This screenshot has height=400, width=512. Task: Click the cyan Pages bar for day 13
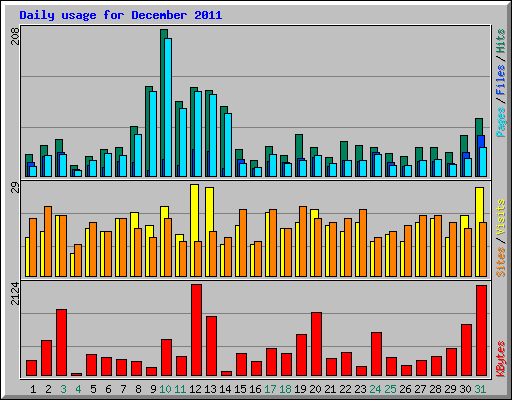coord(213,135)
